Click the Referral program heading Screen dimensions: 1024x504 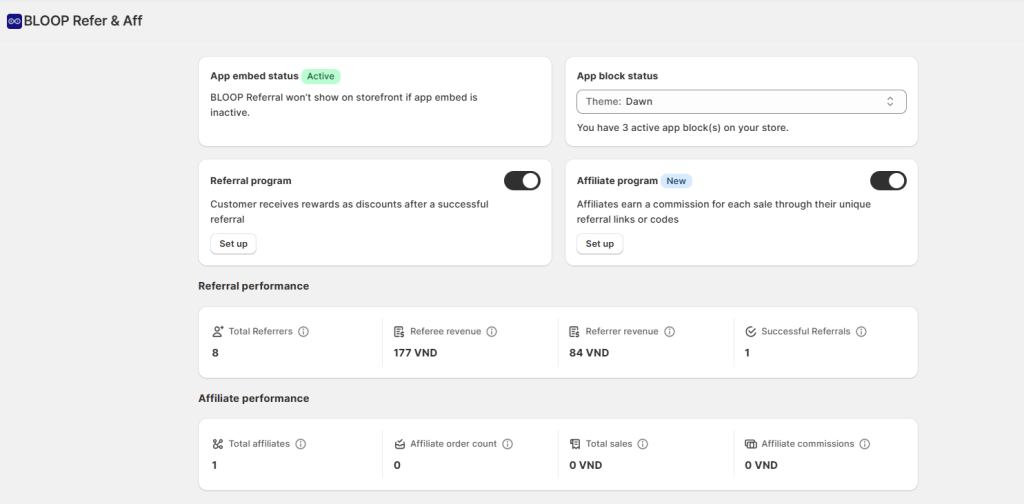[x=251, y=181]
